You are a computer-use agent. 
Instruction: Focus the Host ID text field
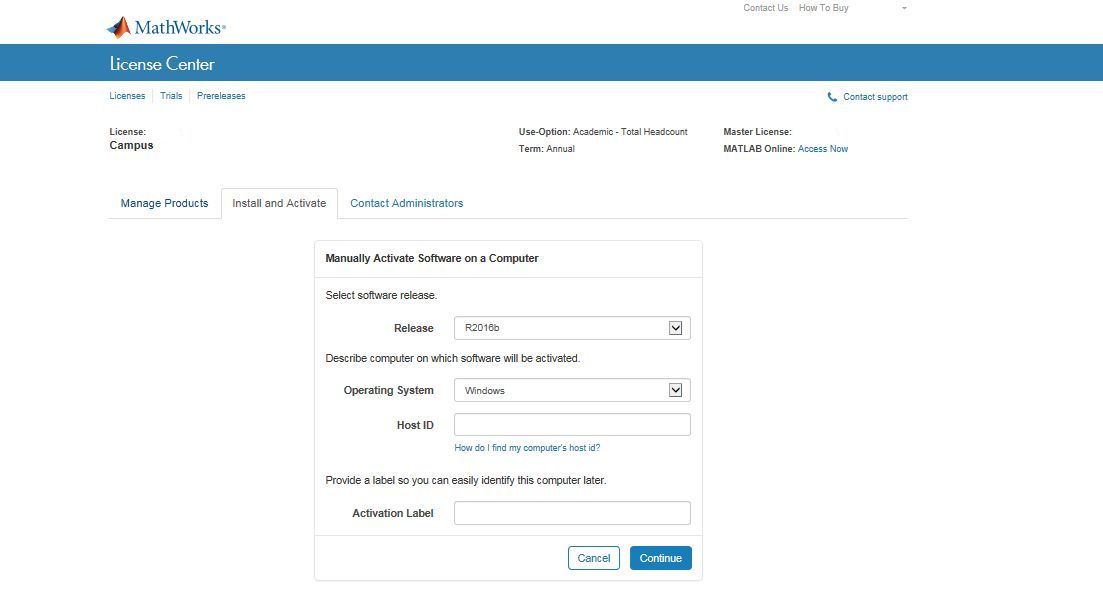pos(572,425)
